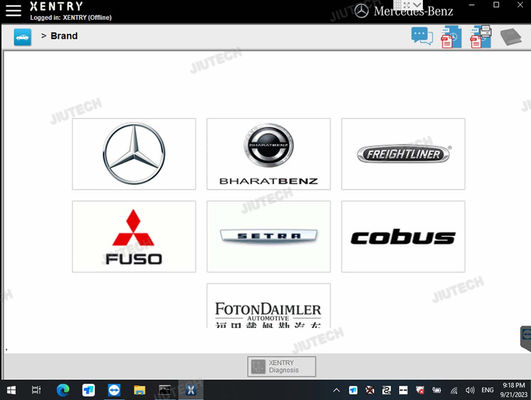Click the XENTRY app taskbar icon

coord(191,390)
